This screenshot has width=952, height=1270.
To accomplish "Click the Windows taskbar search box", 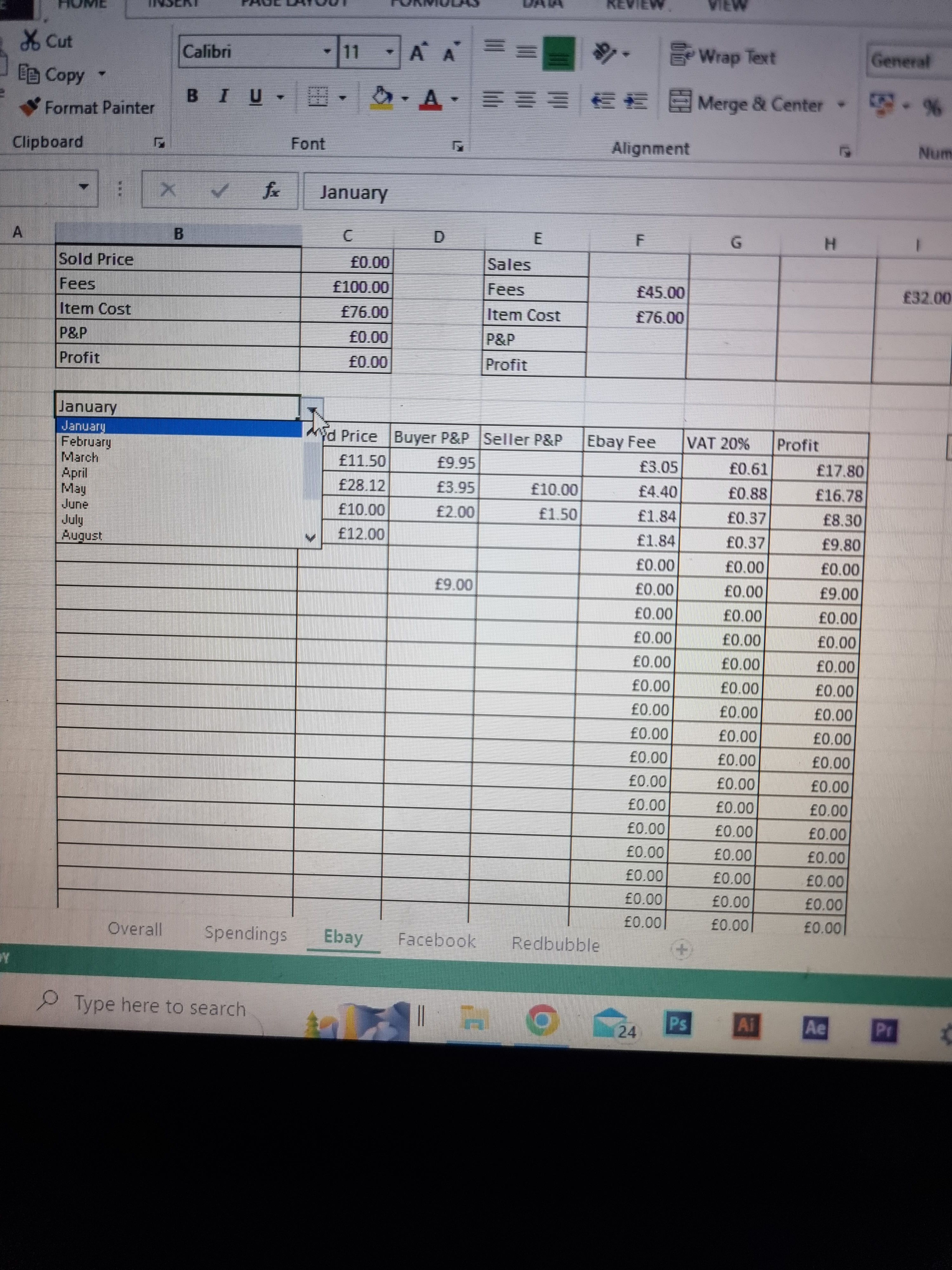I will (x=160, y=1007).
